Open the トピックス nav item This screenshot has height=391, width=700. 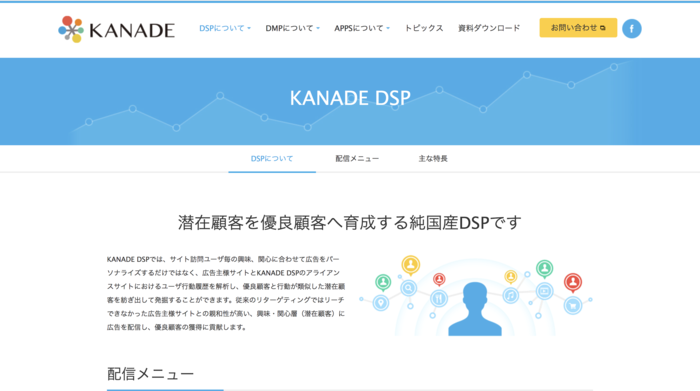pos(424,28)
